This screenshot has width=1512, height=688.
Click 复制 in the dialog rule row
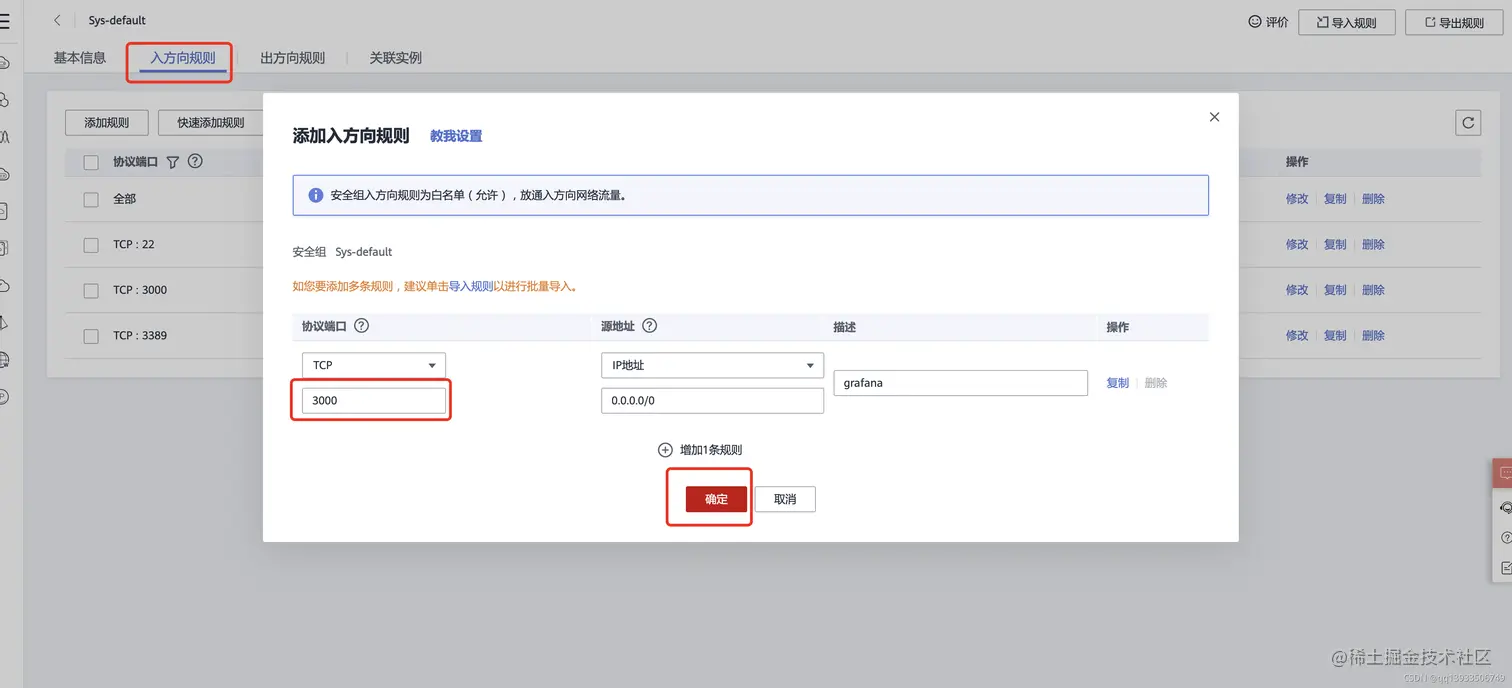coord(1118,383)
